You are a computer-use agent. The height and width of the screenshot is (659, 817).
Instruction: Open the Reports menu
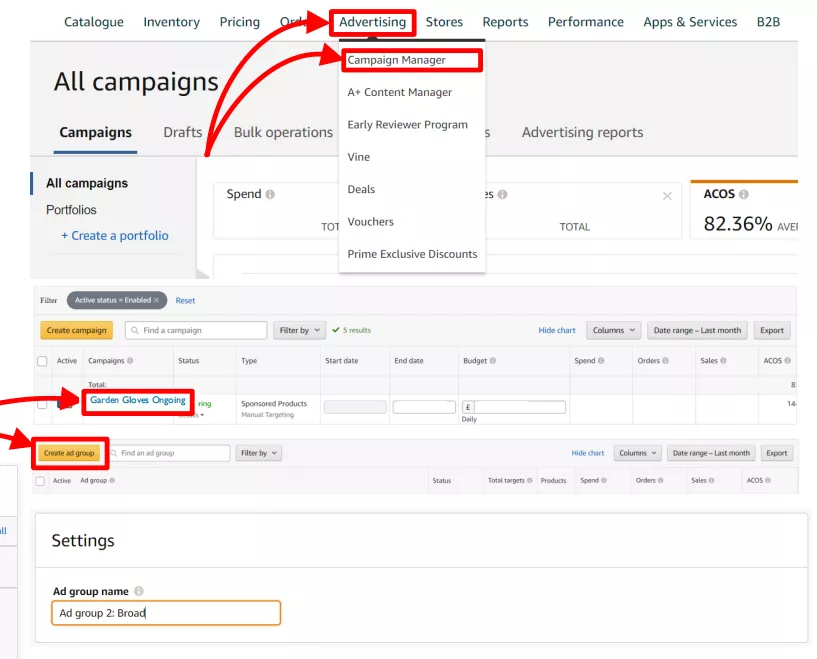(505, 22)
